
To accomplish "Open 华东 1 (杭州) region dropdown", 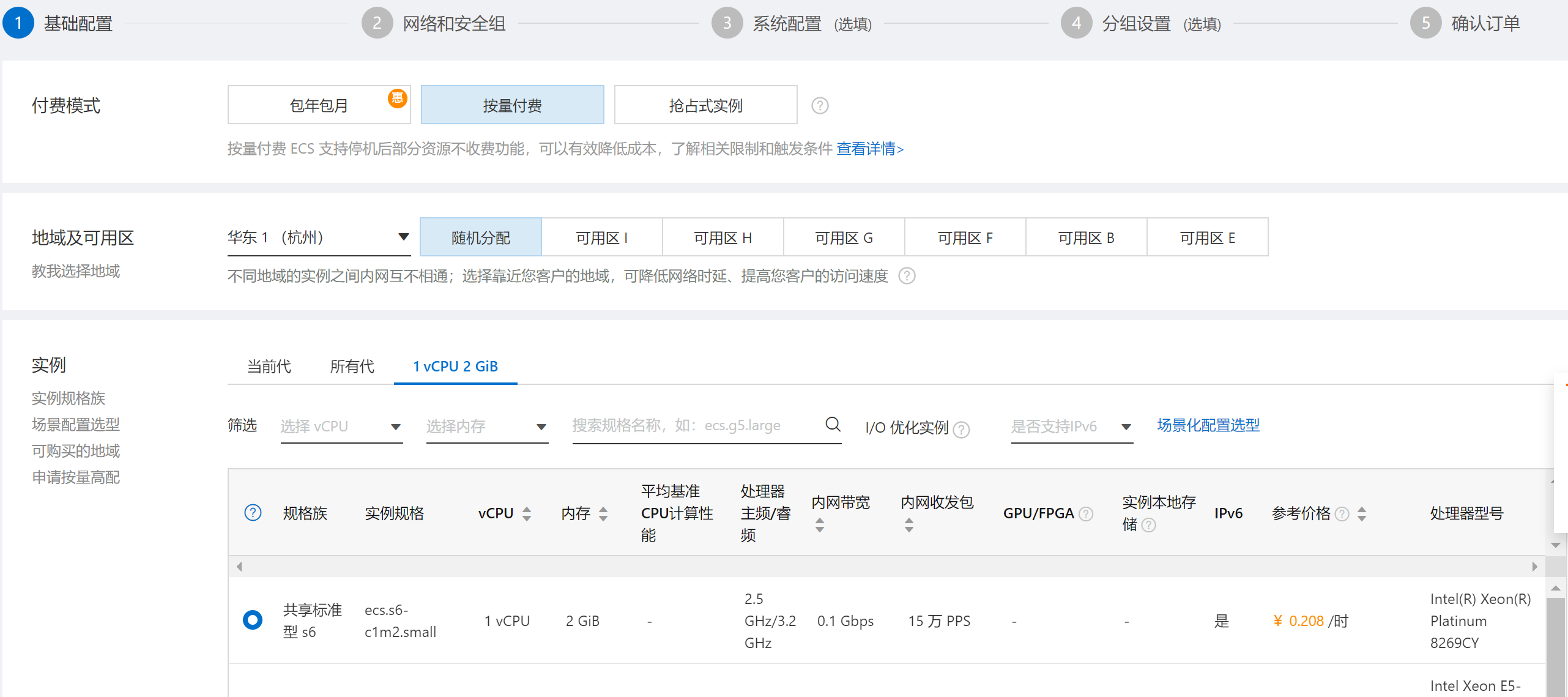I will [x=318, y=237].
